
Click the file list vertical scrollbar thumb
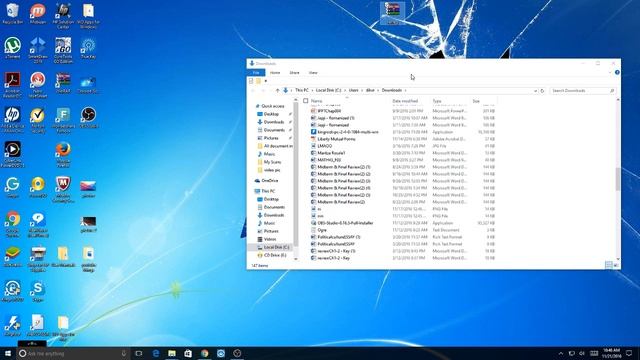pyautogui.click(x=618, y=179)
